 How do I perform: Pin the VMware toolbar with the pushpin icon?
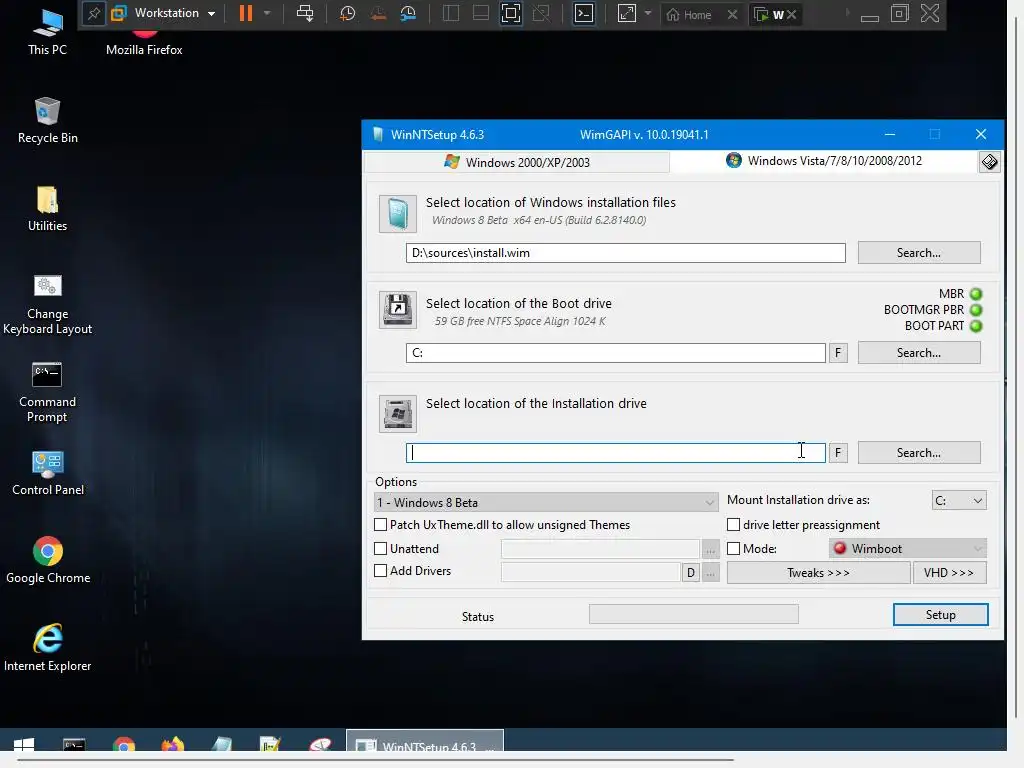[93, 14]
